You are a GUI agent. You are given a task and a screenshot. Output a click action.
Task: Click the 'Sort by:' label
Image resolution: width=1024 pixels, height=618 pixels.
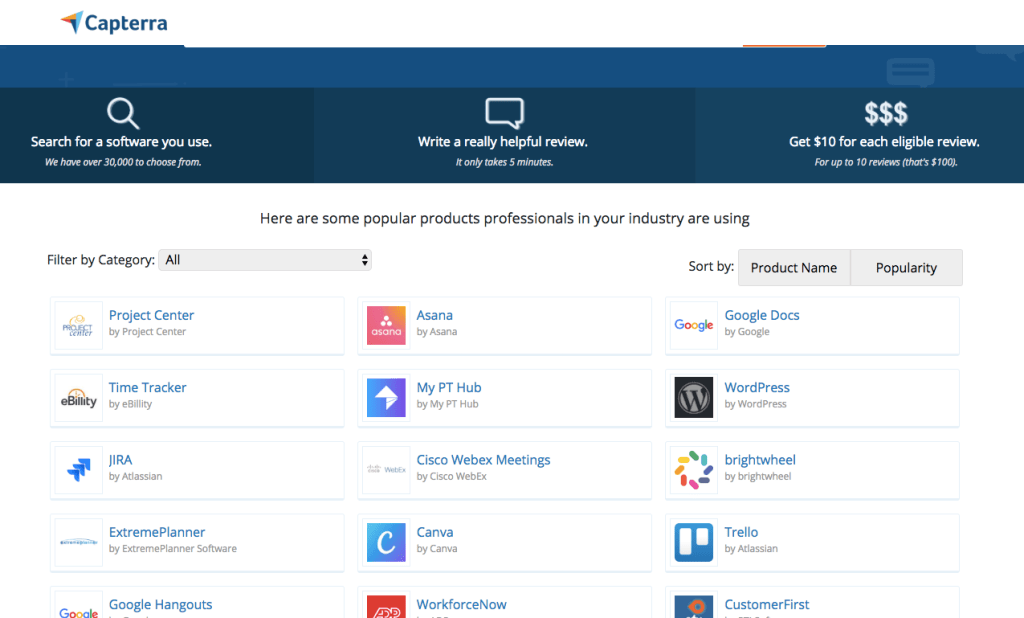tap(711, 267)
